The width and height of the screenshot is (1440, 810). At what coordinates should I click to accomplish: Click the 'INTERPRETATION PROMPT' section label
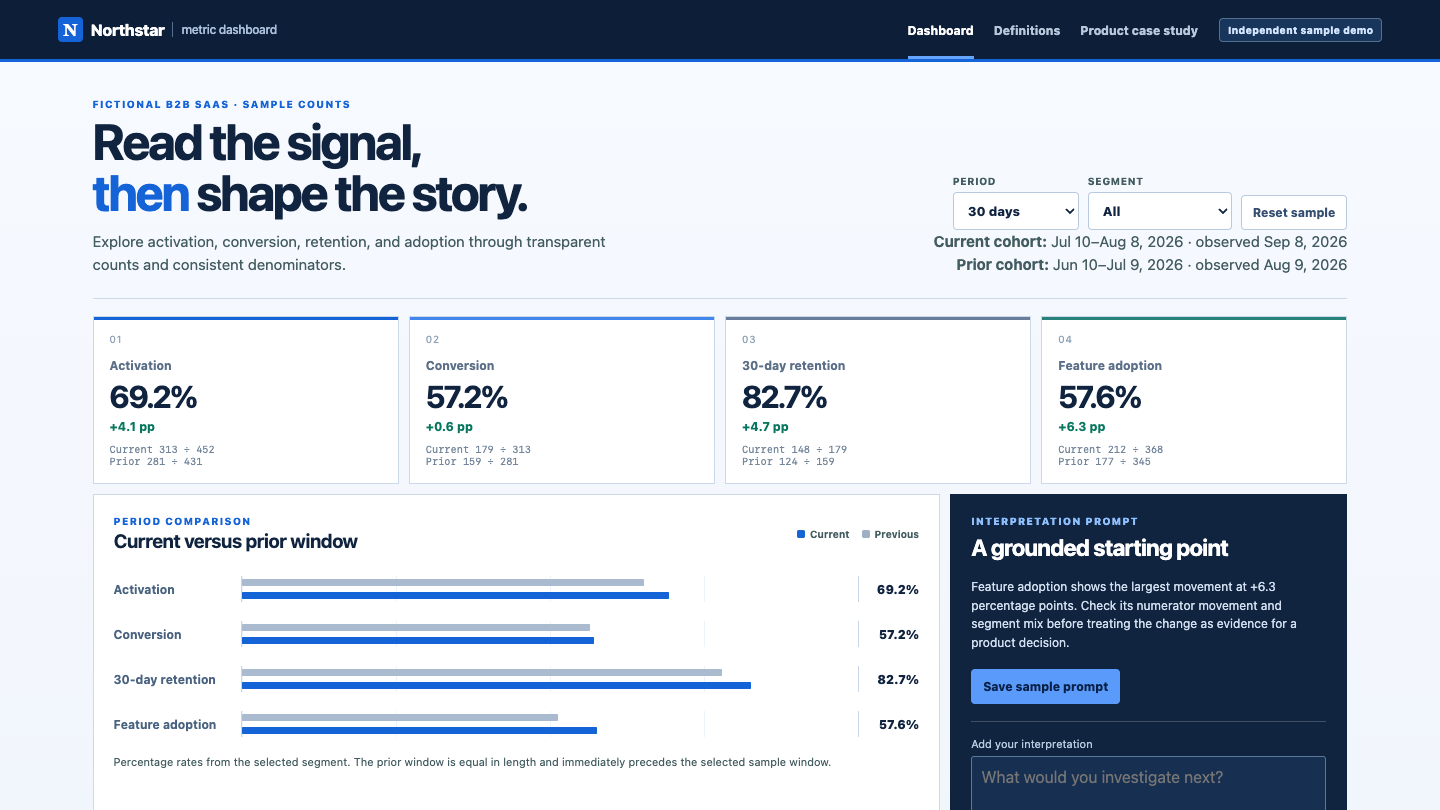point(1054,521)
